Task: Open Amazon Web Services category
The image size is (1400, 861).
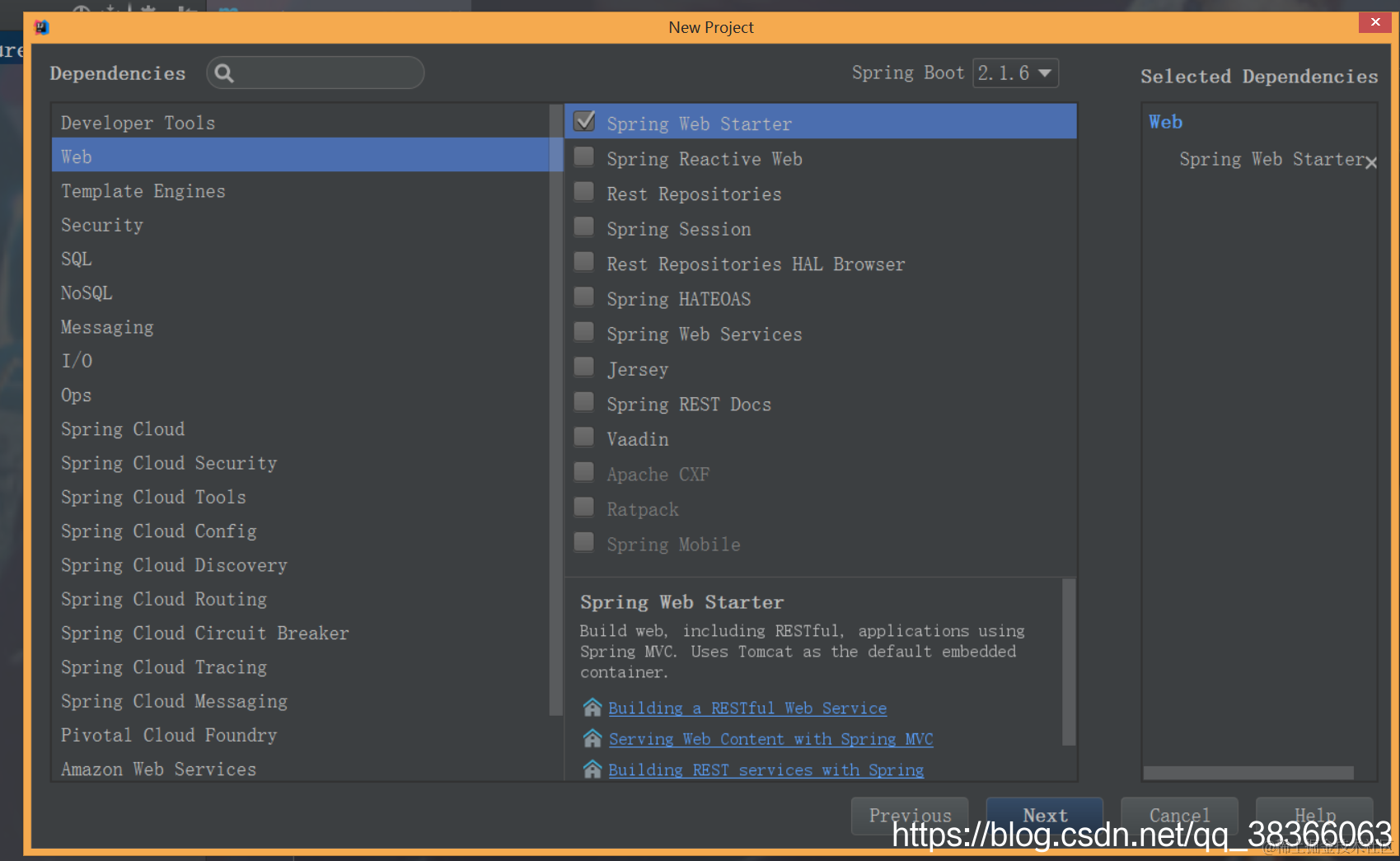Action: pyautogui.click(x=300, y=769)
